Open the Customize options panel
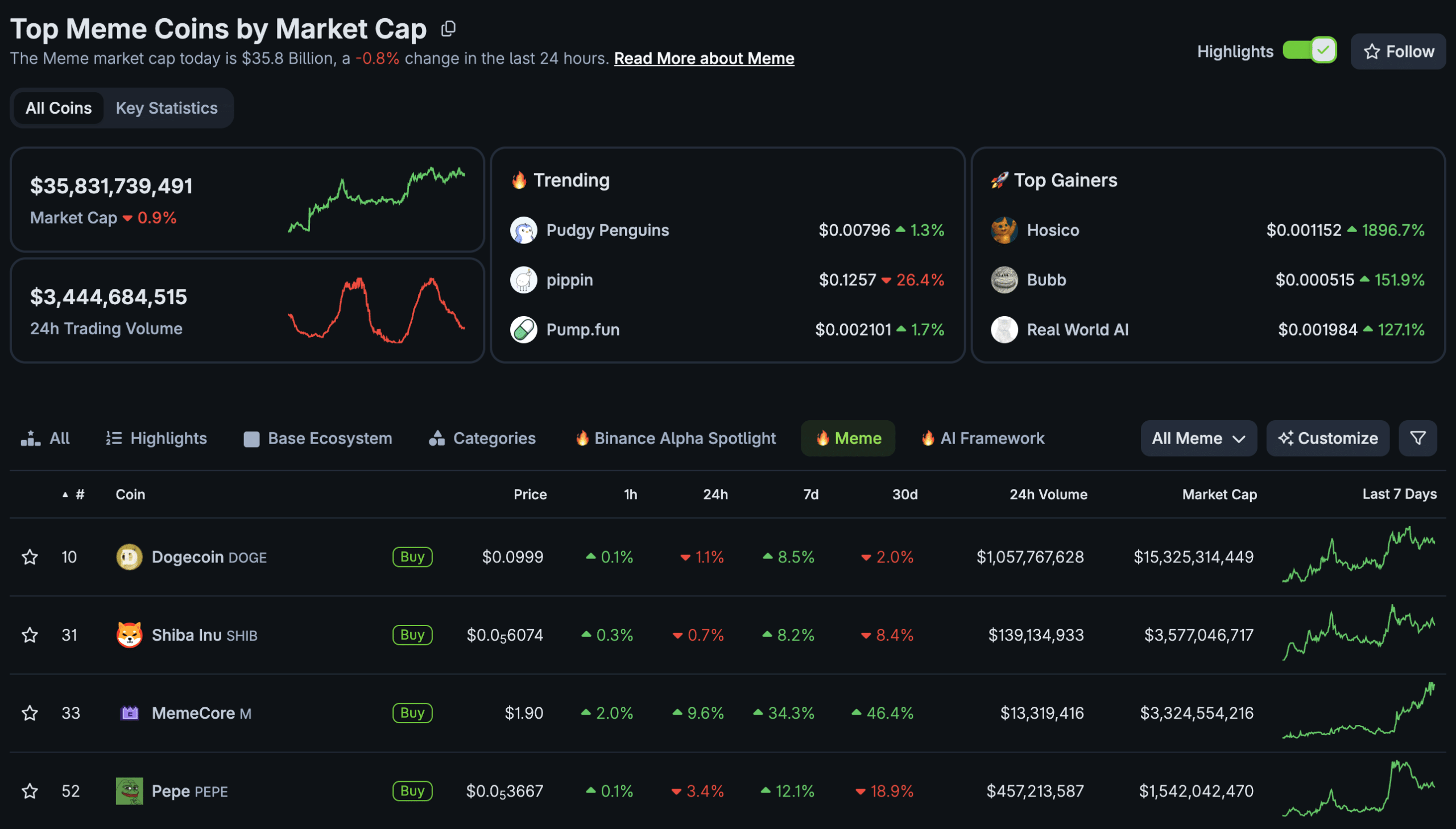The image size is (1456, 829). (1327, 438)
